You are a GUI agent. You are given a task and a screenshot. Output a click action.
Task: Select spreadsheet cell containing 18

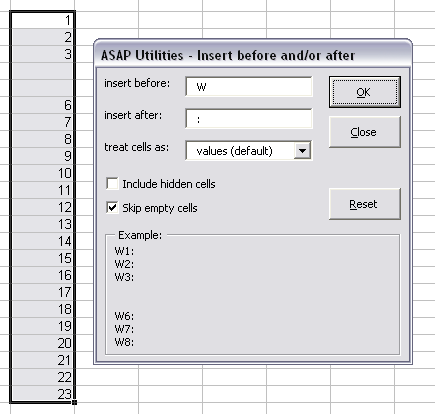43,309
